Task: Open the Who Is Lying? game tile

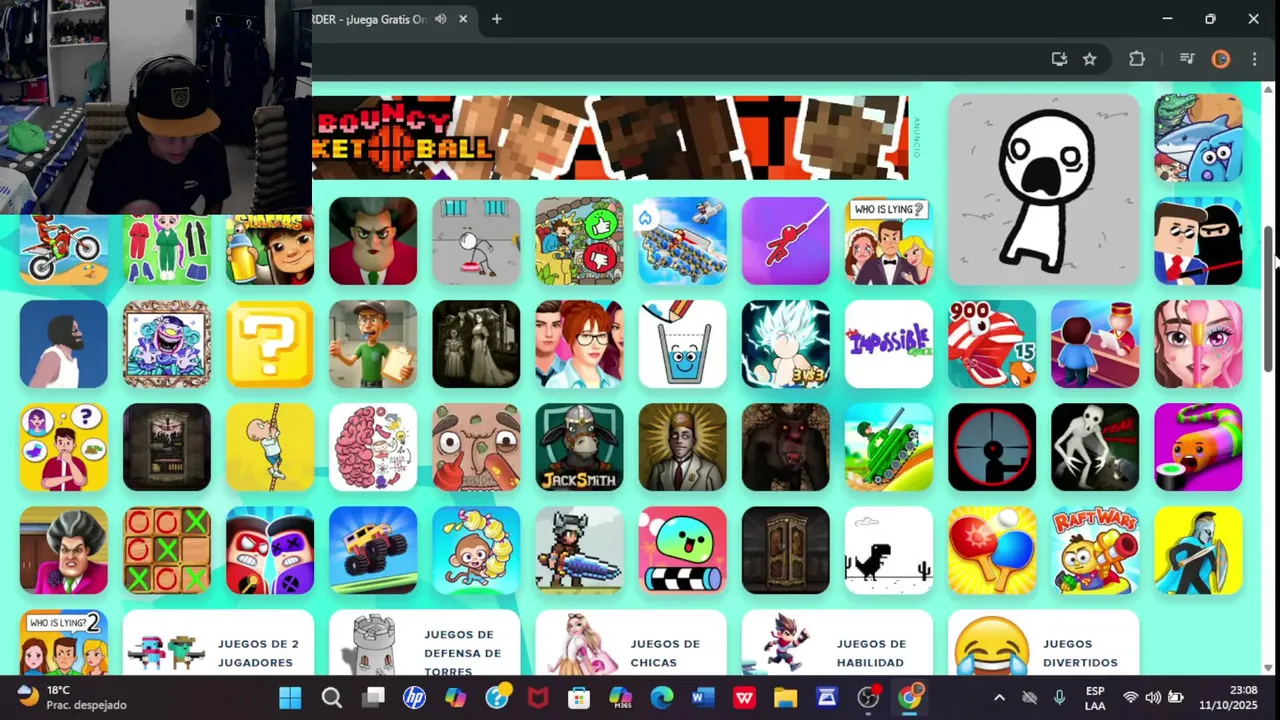Action: pos(889,241)
